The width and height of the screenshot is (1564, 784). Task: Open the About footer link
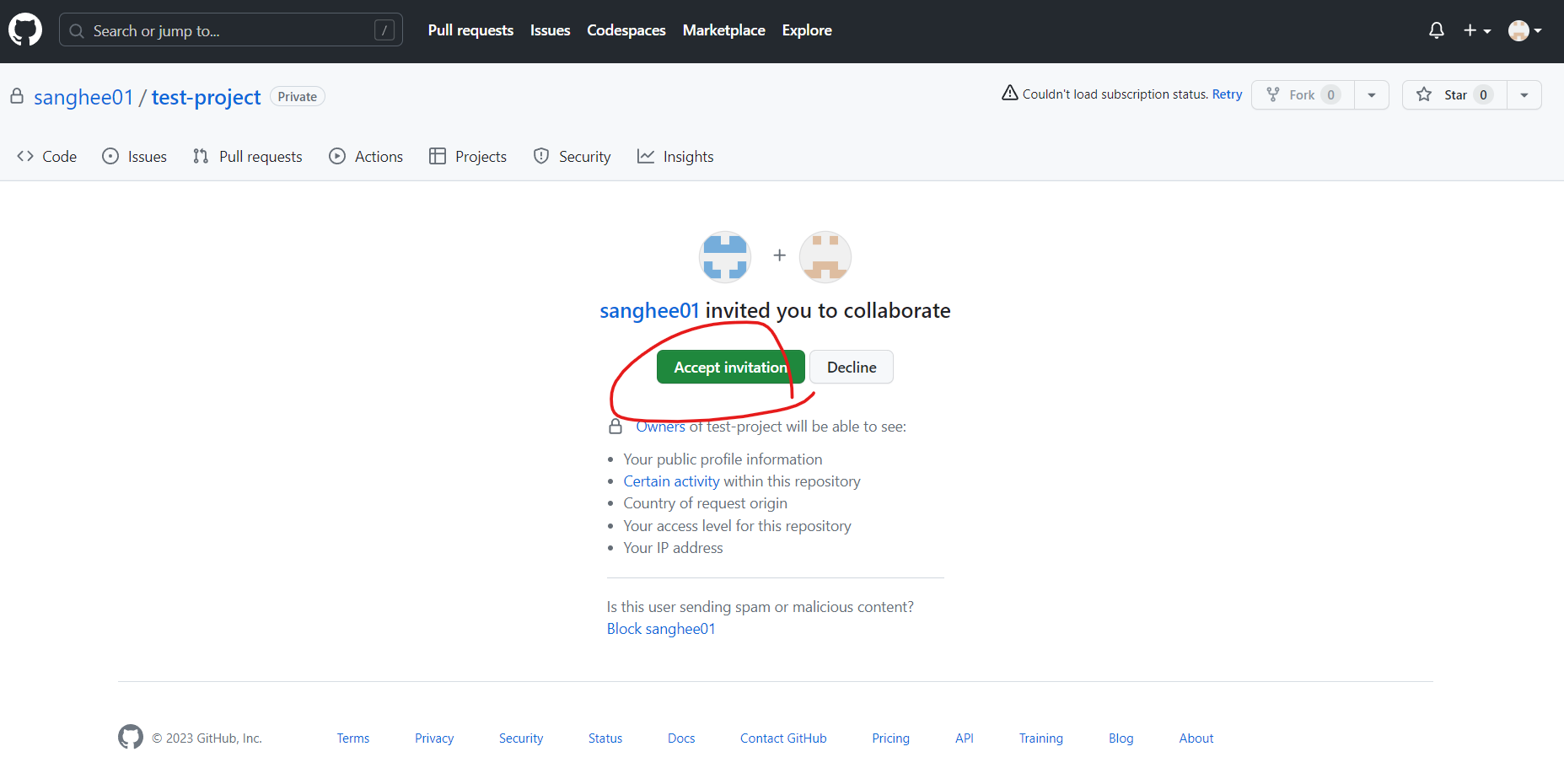tap(1196, 738)
